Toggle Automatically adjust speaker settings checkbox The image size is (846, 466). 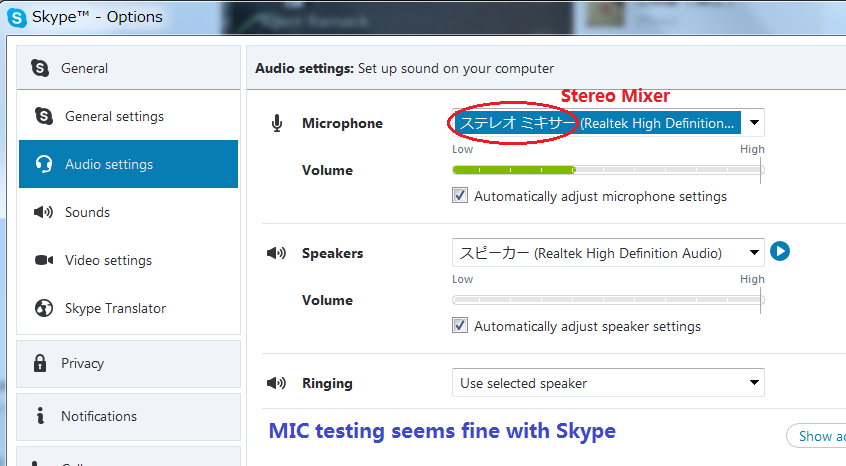(x=460, y=325)
